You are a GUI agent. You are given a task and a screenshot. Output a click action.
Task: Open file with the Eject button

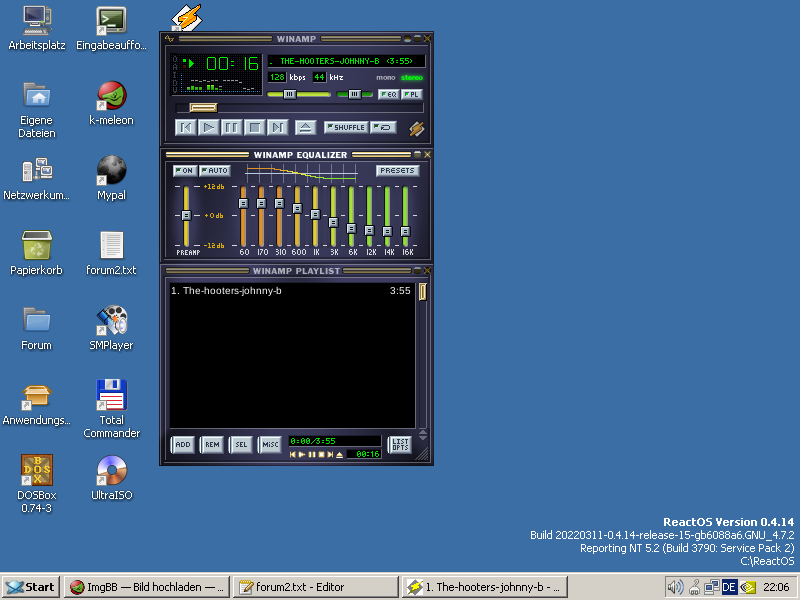click(305, 128)
